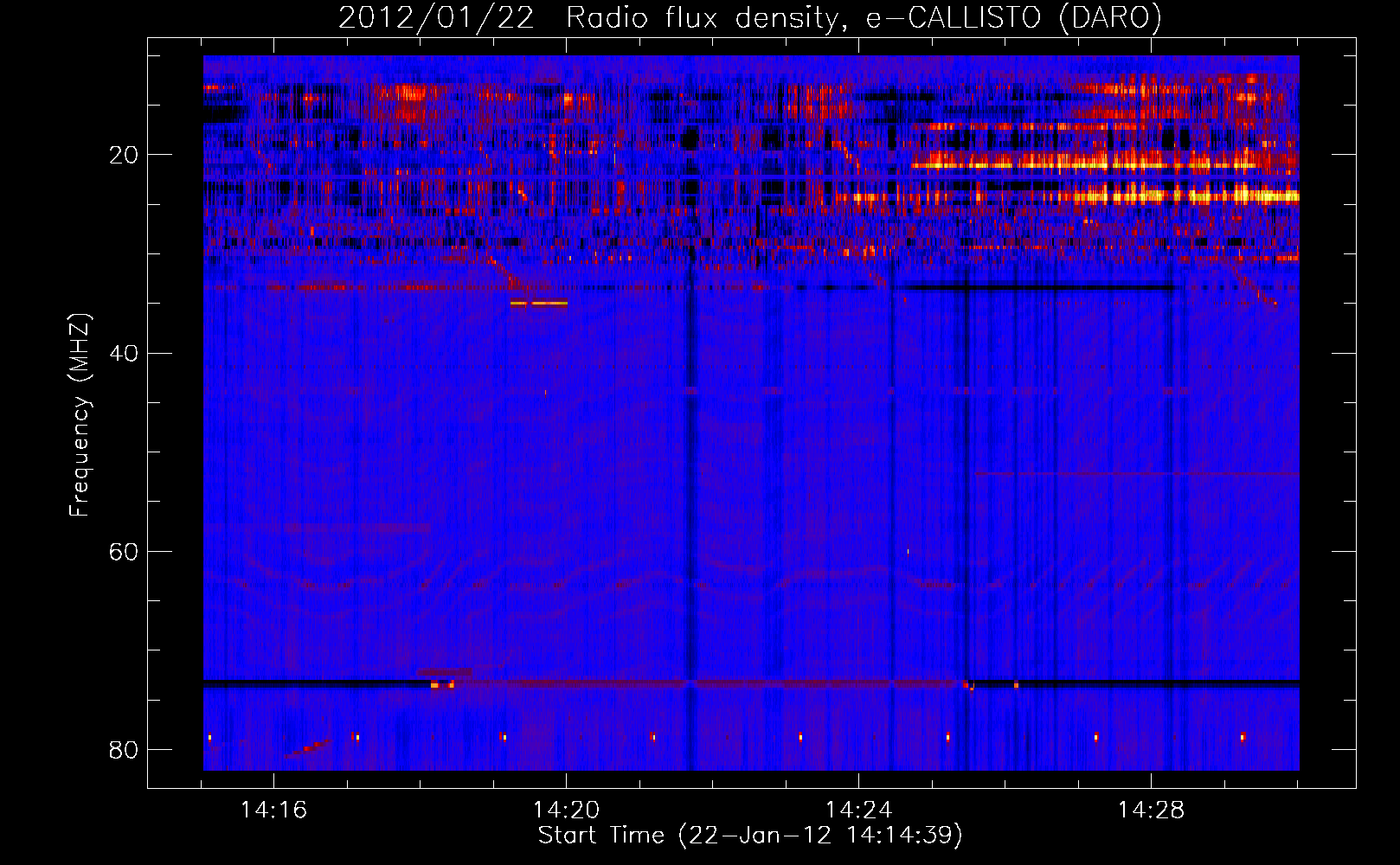The height and width of the screenshot is (865, 1400).
Task: Click the 40 MHz frequency tick label
Action: pyautogui.click(x=124, y=353)
